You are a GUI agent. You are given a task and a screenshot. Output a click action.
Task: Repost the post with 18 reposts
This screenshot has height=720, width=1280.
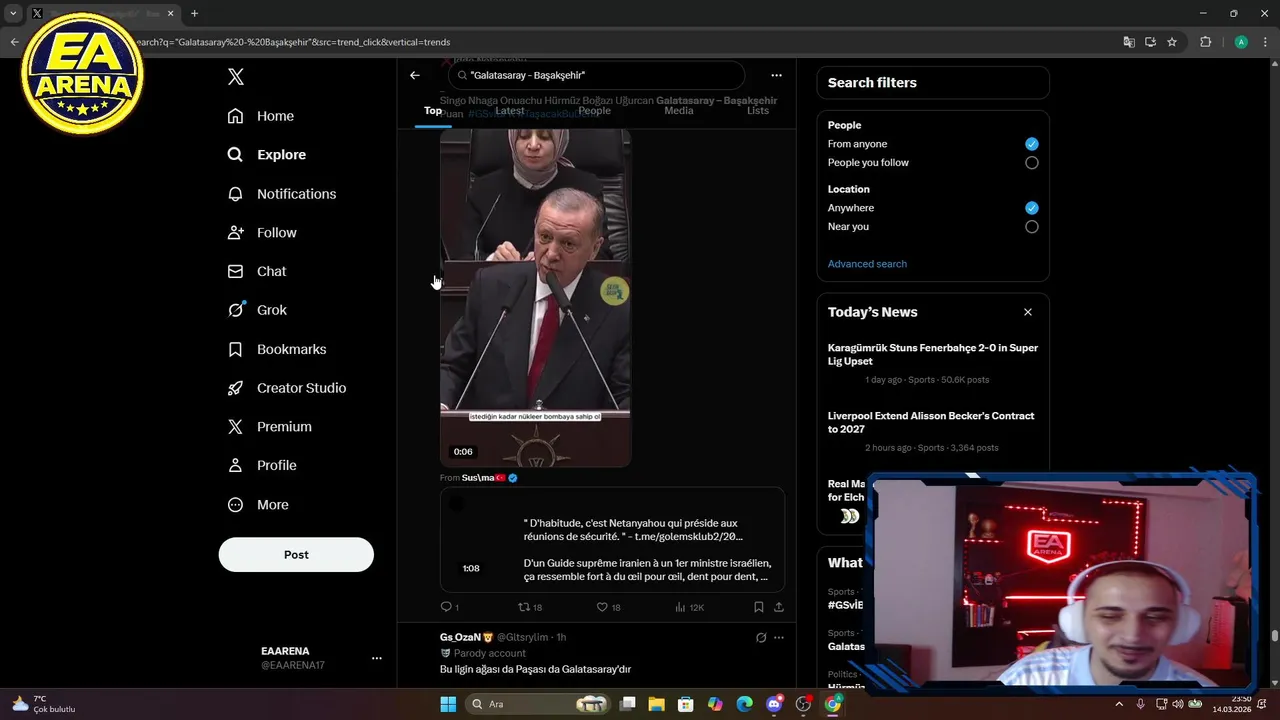pos(529,607)
